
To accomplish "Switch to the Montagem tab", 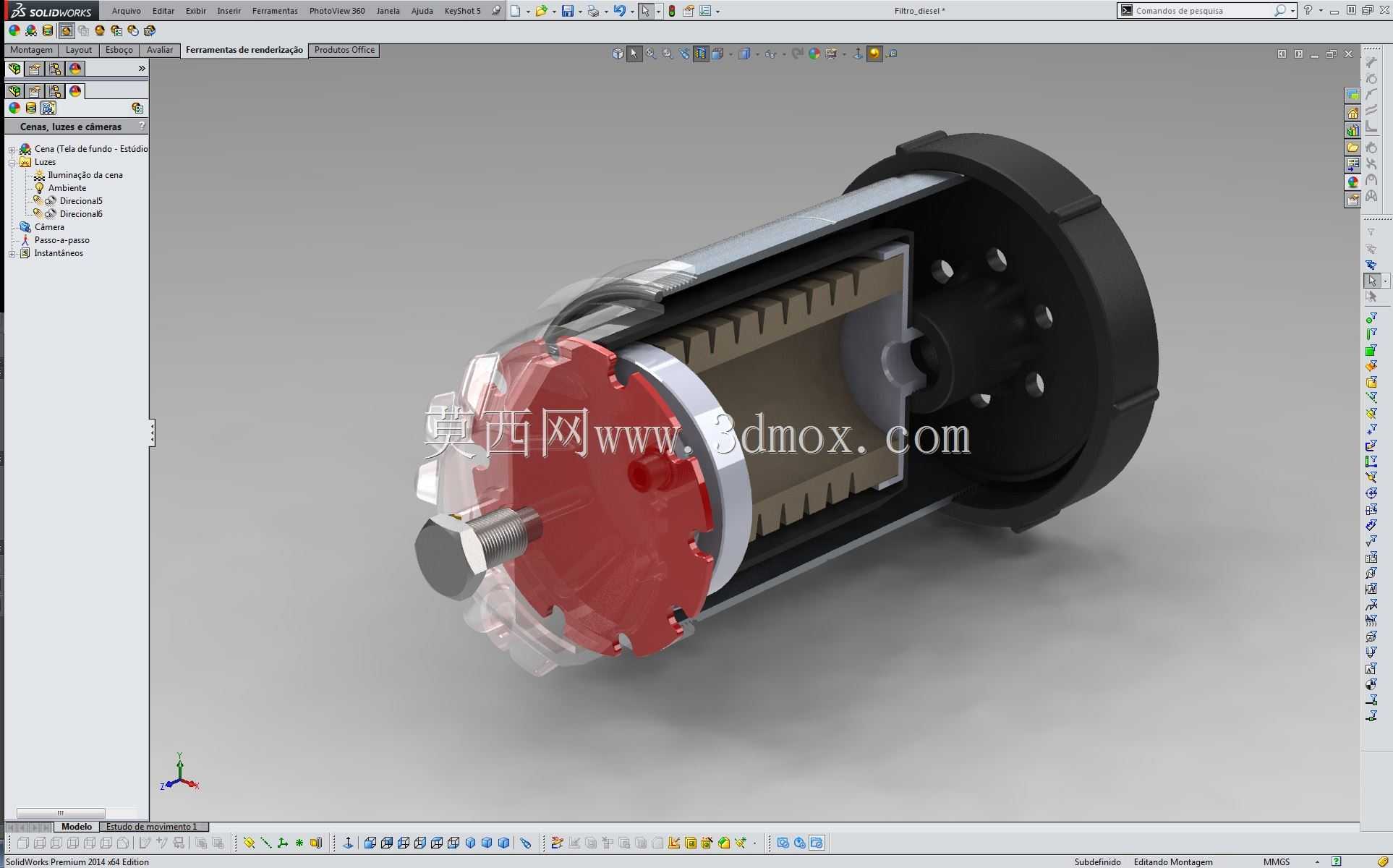I will point(31,50).
